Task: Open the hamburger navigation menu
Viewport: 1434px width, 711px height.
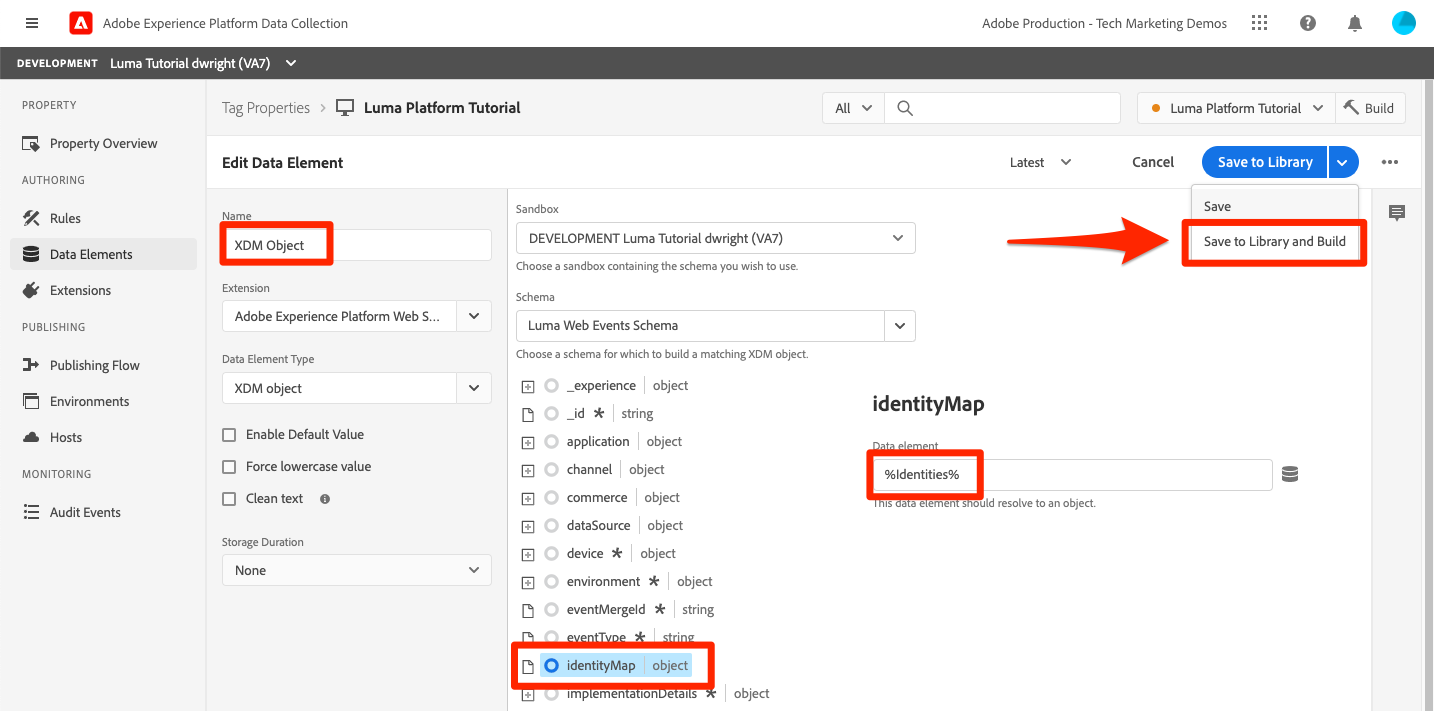Action: (x=32, y=23)
